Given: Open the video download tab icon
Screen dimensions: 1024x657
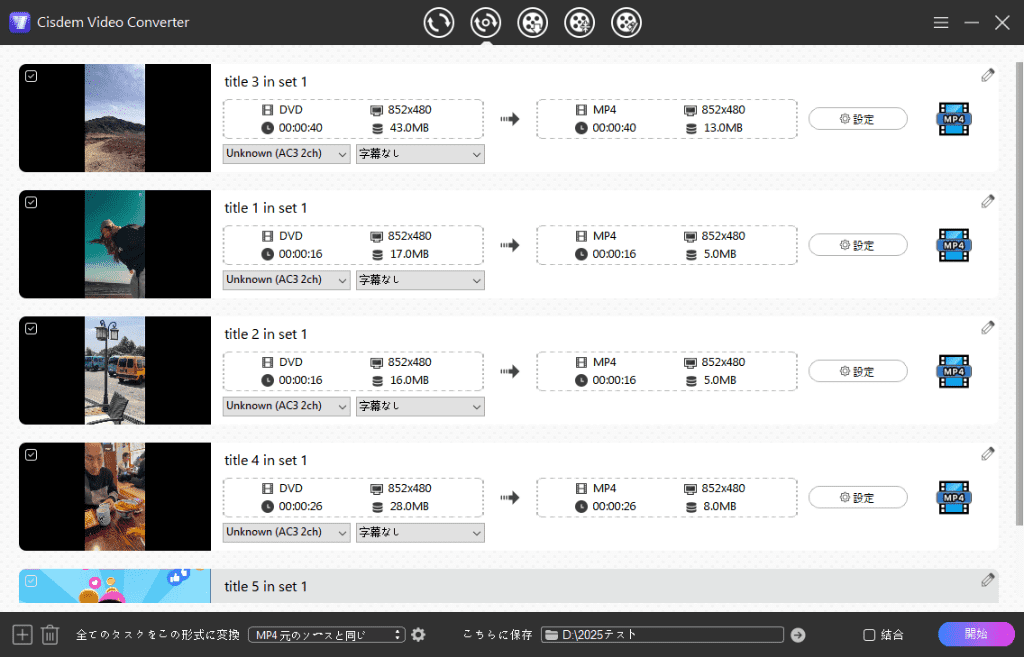Looking at the screenshot, I should point(533,22).
